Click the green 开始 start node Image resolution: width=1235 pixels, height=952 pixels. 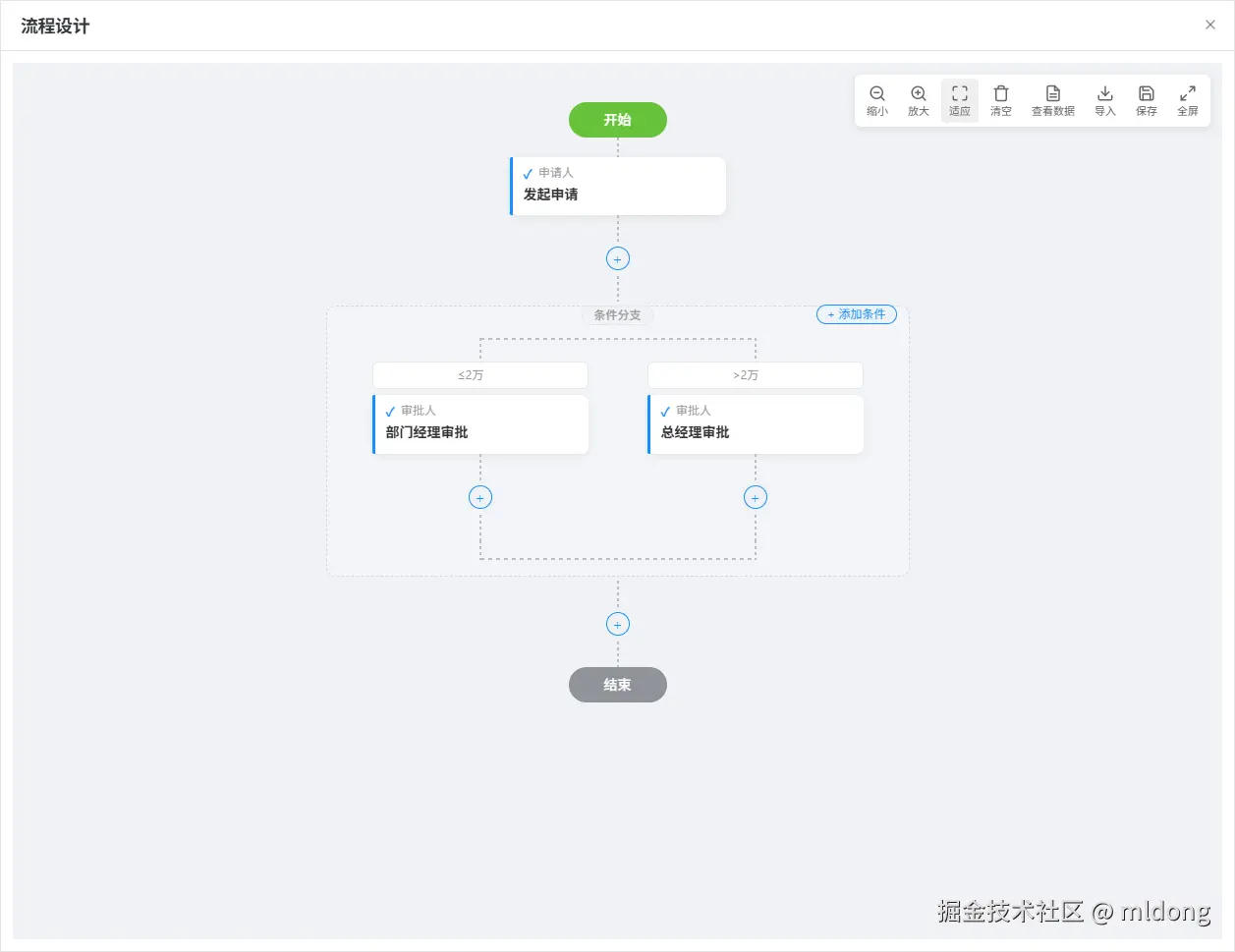pyautogui.click(x=618, y=120)
